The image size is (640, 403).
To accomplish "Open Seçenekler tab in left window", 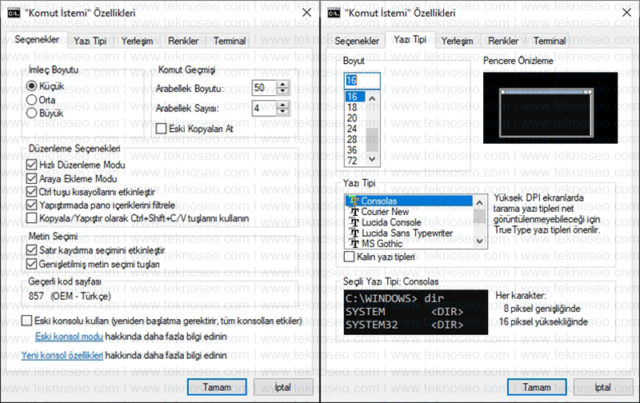I will coord(37,40).
